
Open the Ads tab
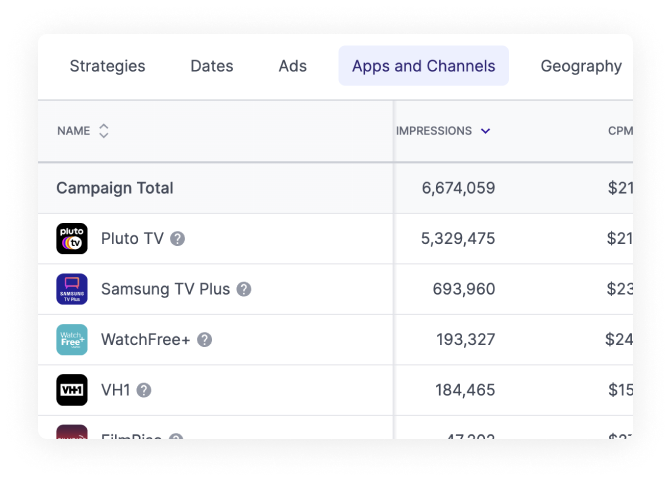click(293, 66)
